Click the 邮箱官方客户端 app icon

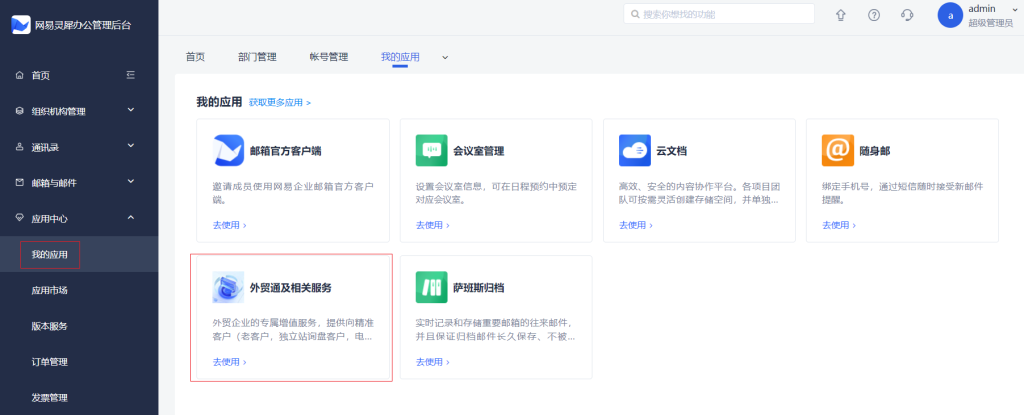[x=229, y=151]
